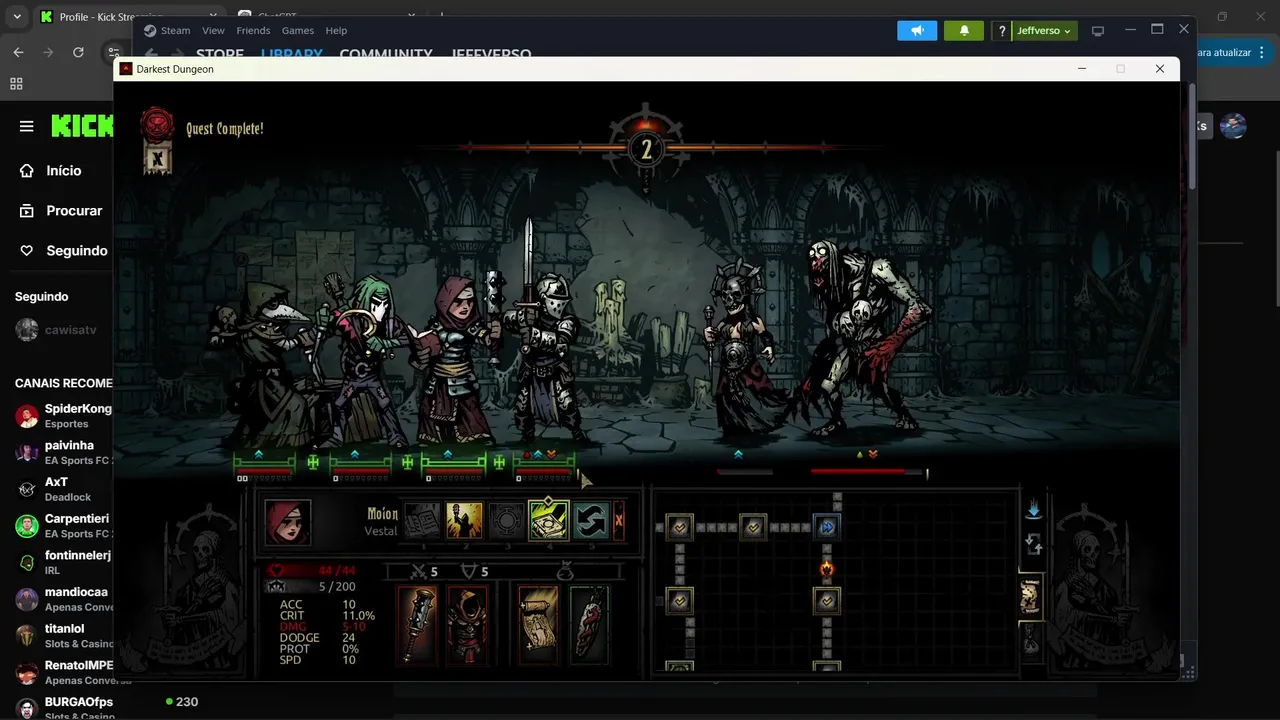Click the torch party marker on map
This screenshot has width=1280, height=720.
827,569
